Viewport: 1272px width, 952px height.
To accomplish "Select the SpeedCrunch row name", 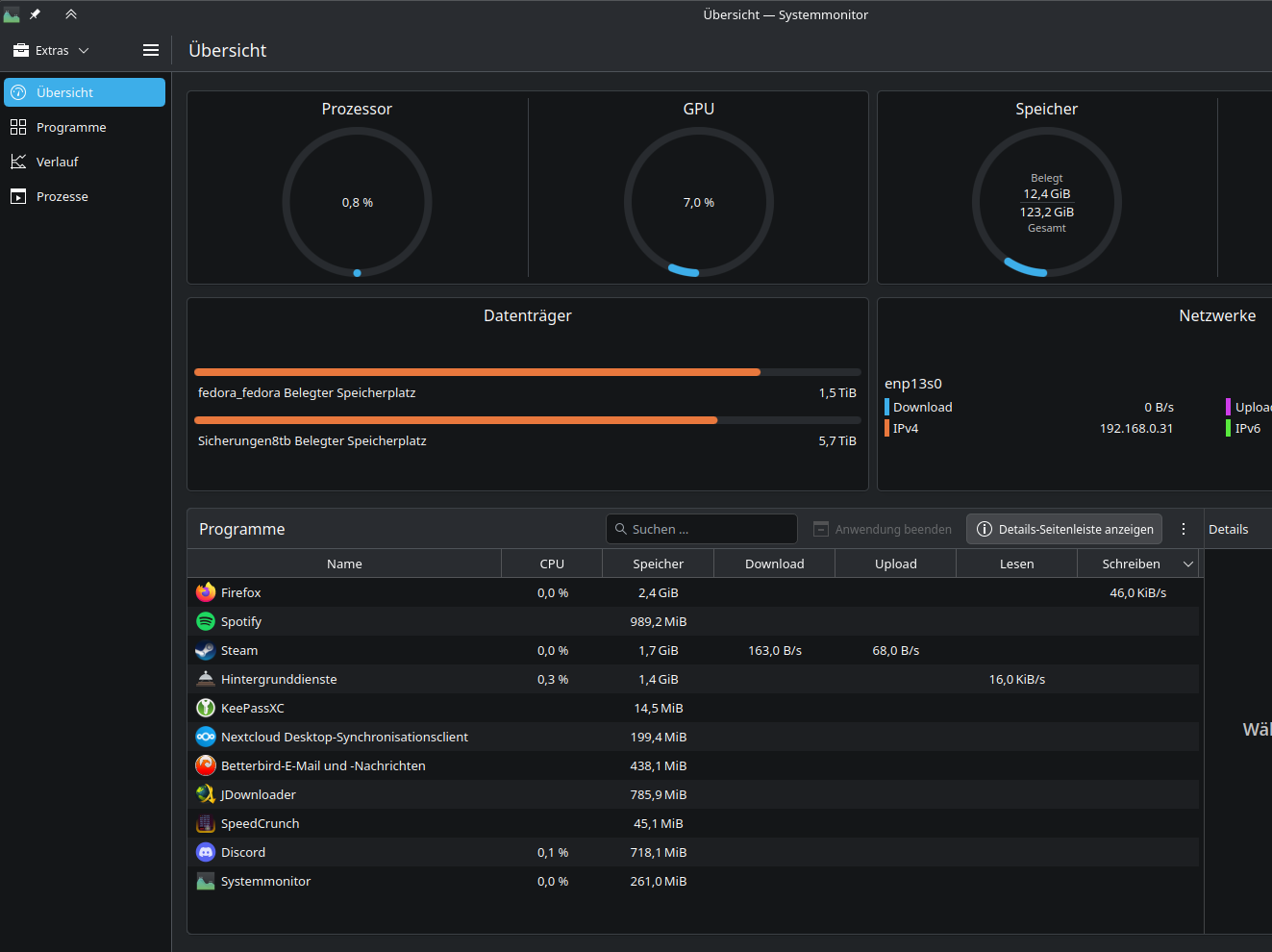I will (x=261, y=823).
